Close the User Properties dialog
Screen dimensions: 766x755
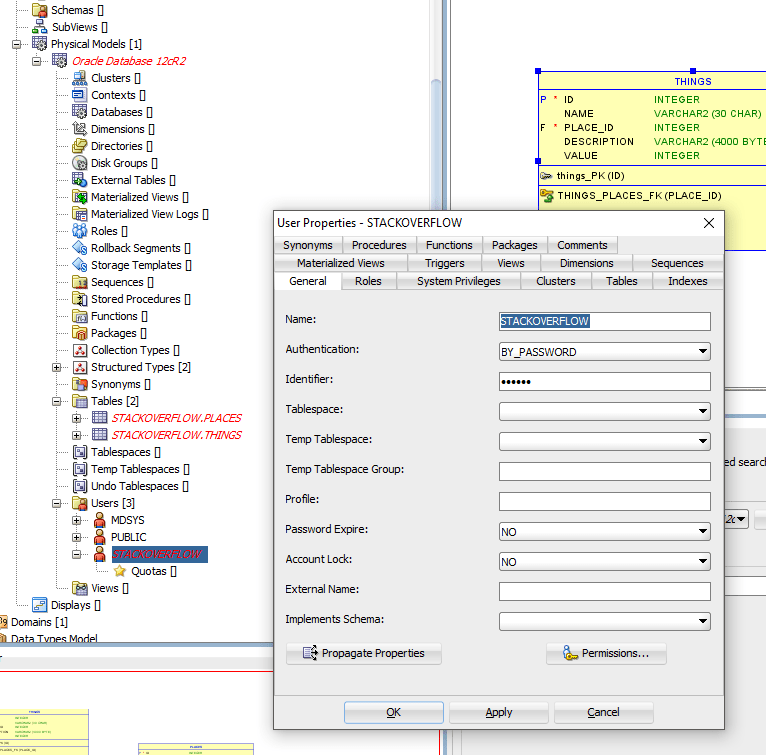709,223
